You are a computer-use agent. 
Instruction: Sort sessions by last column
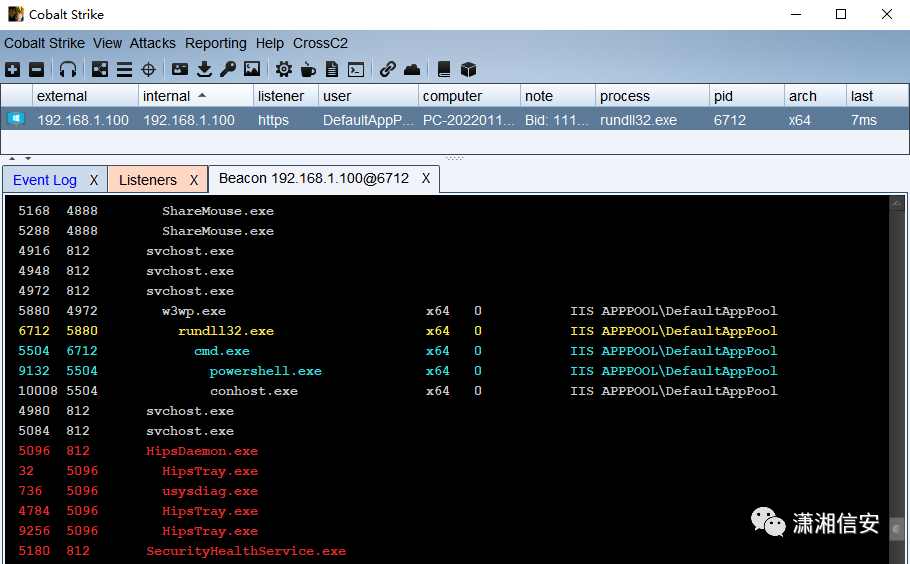pyautogui.click(x=877, y=96)
